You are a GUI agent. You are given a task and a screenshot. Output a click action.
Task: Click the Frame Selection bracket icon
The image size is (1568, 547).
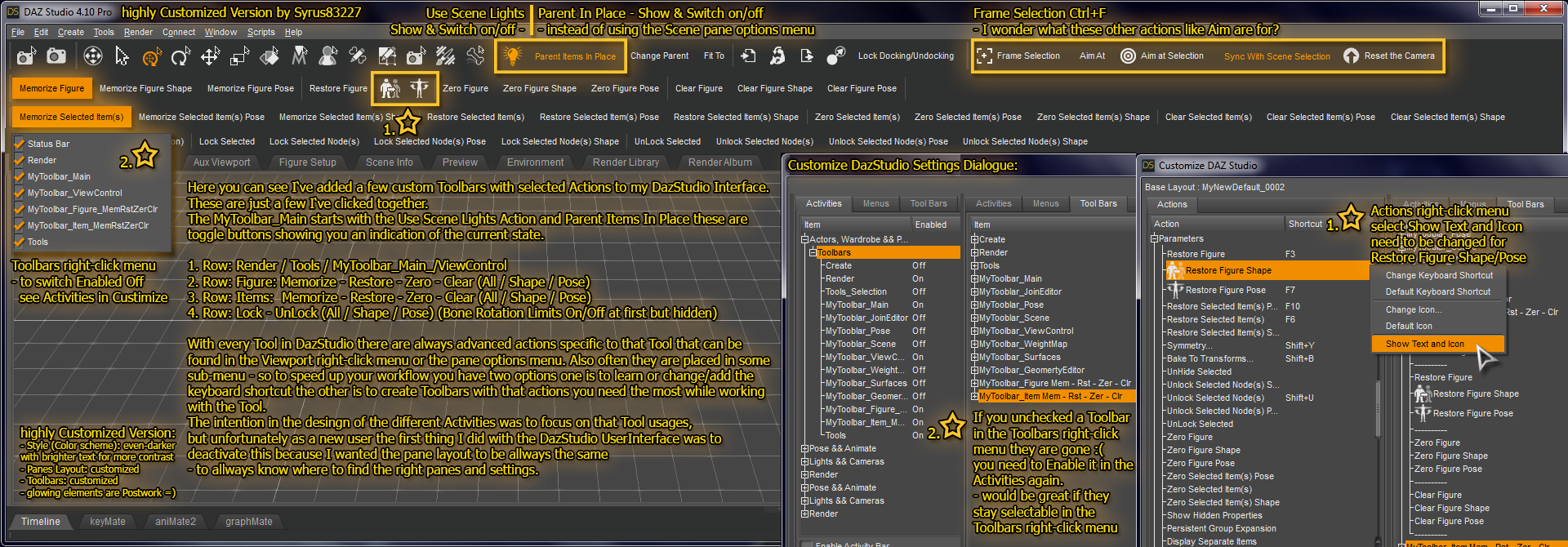click(985, 56)
